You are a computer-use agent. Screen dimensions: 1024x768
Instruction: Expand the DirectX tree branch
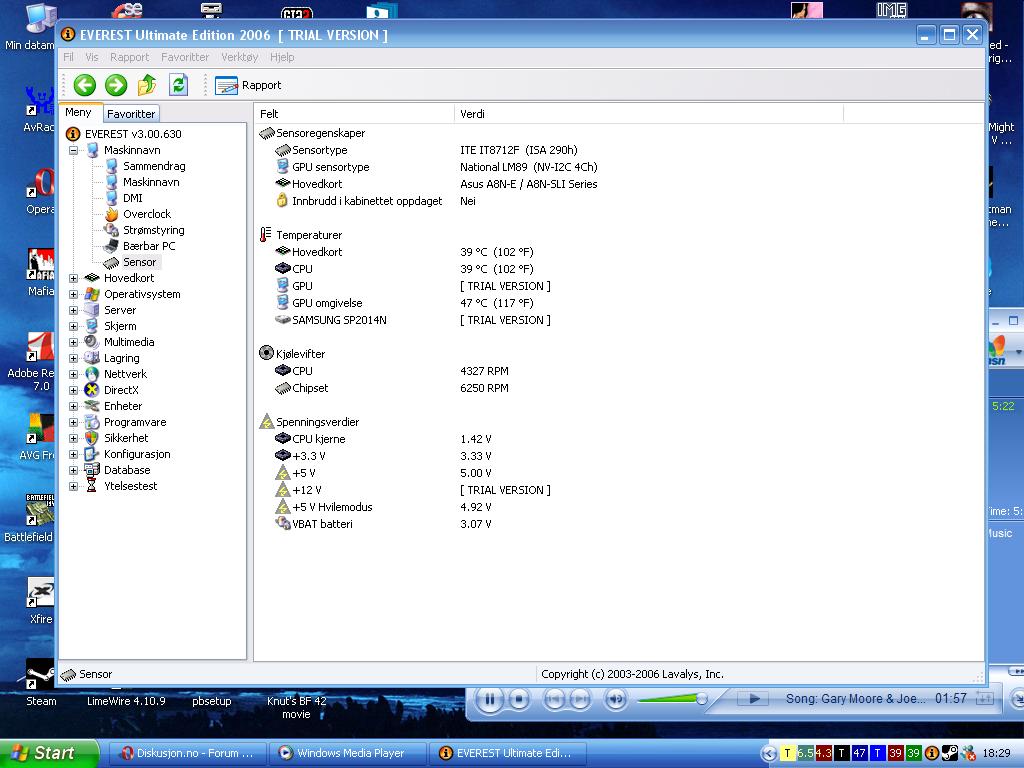[x=73, y=391]
